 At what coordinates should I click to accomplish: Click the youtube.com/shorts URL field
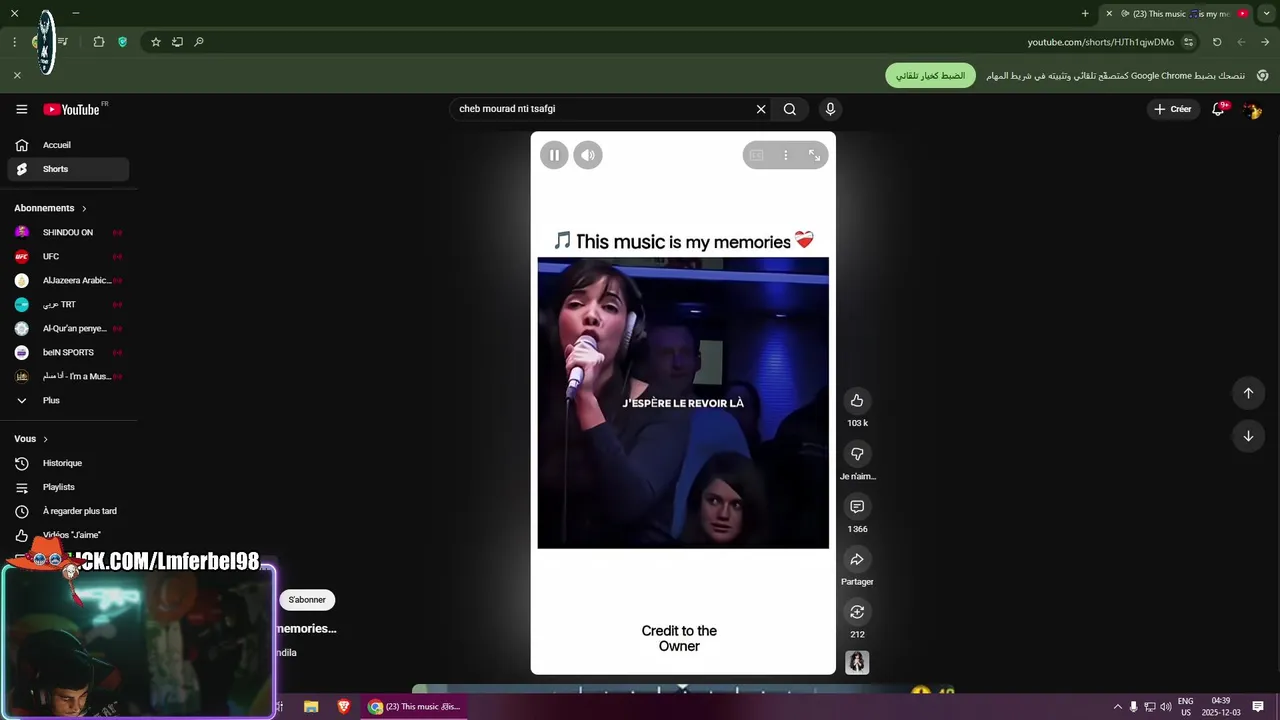[x=1100, y=42]
